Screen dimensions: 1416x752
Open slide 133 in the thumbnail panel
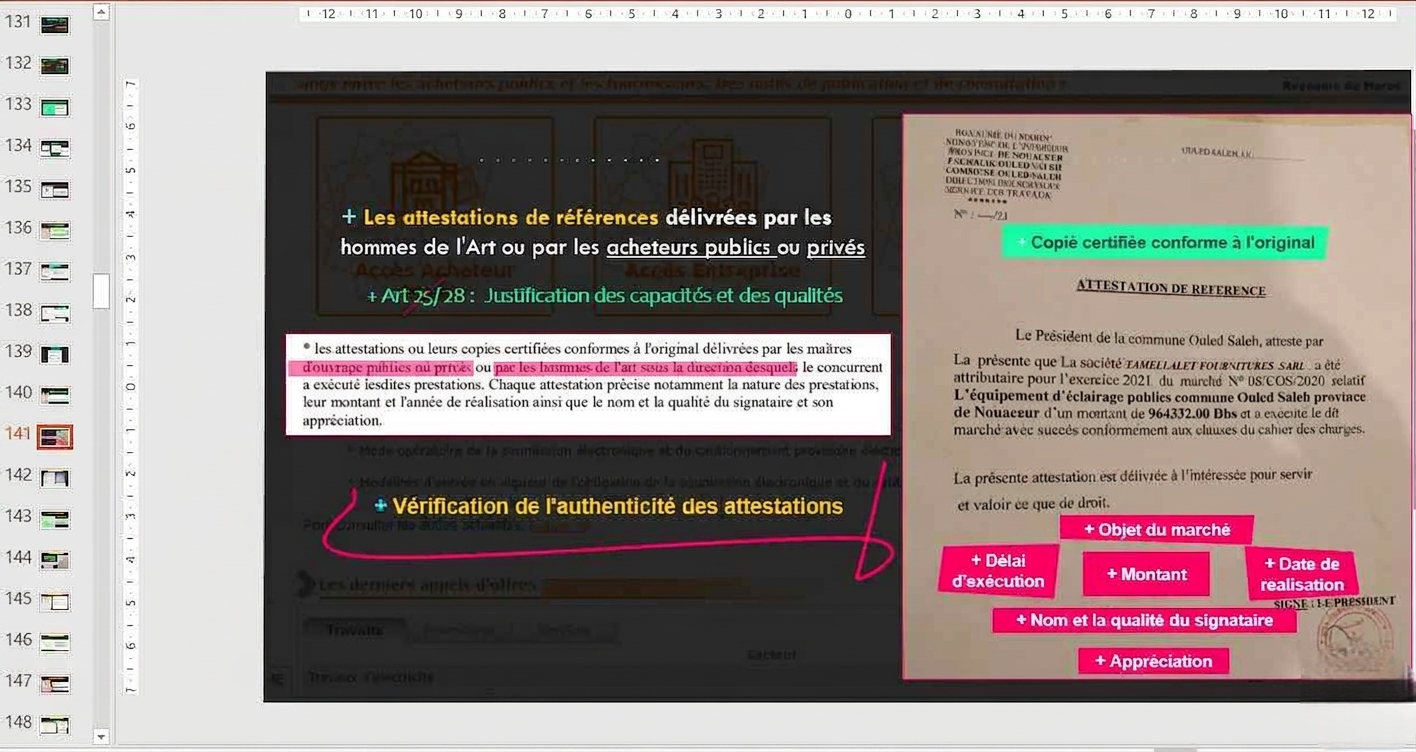pyautogui.click(x=54, y=107)
